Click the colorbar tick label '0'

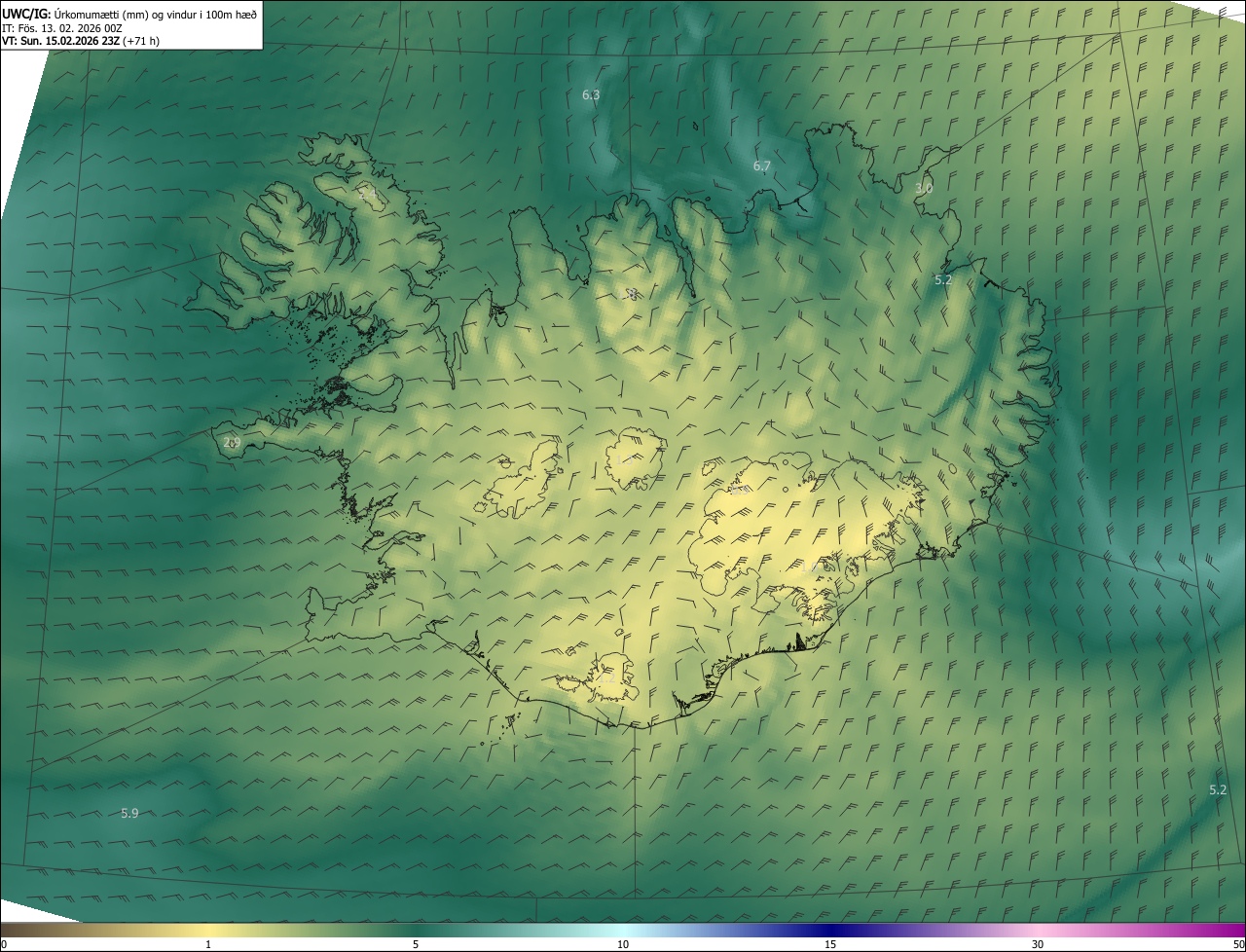[x=4, y=944]
